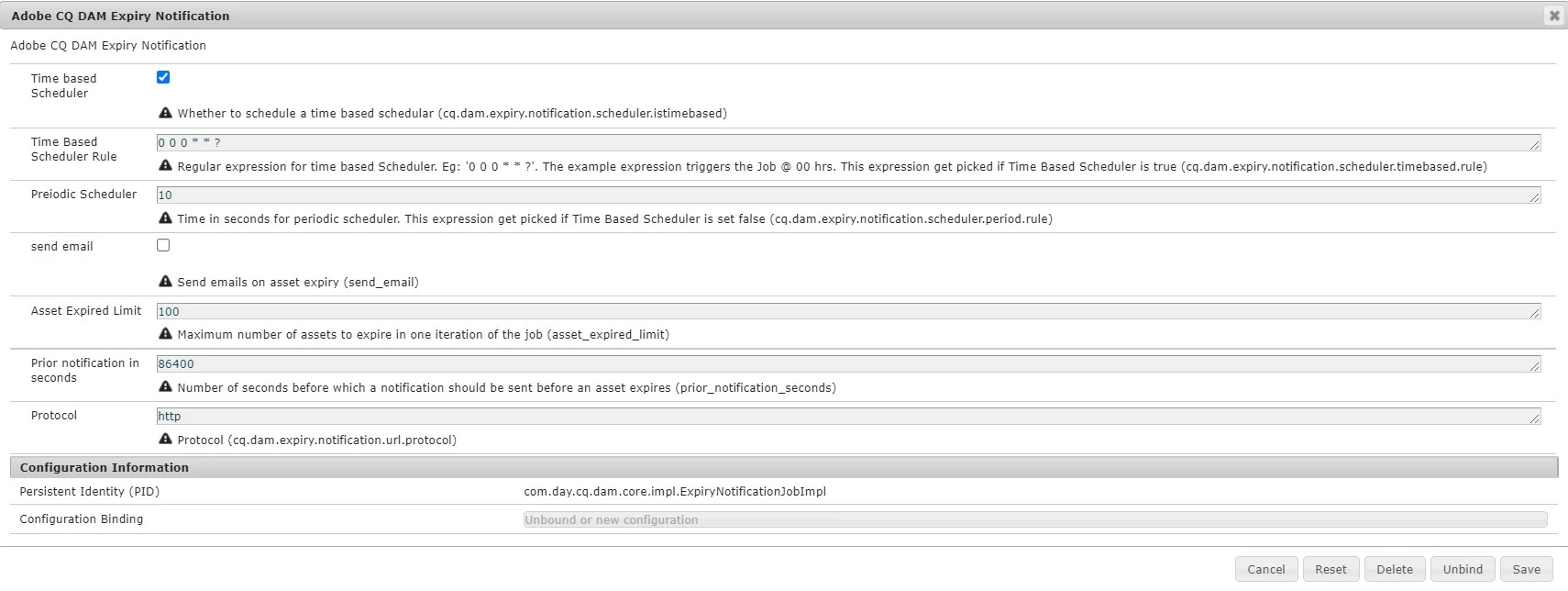Click the Preiodic Scheduler label
This screenshot has height=591, width=1568.
(83, 194)
